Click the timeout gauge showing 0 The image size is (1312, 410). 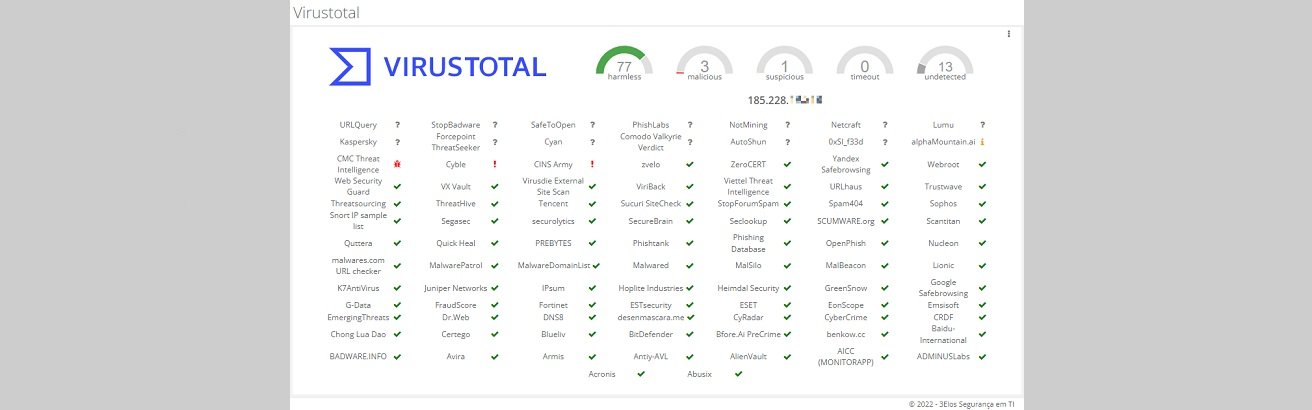(864, 66)
